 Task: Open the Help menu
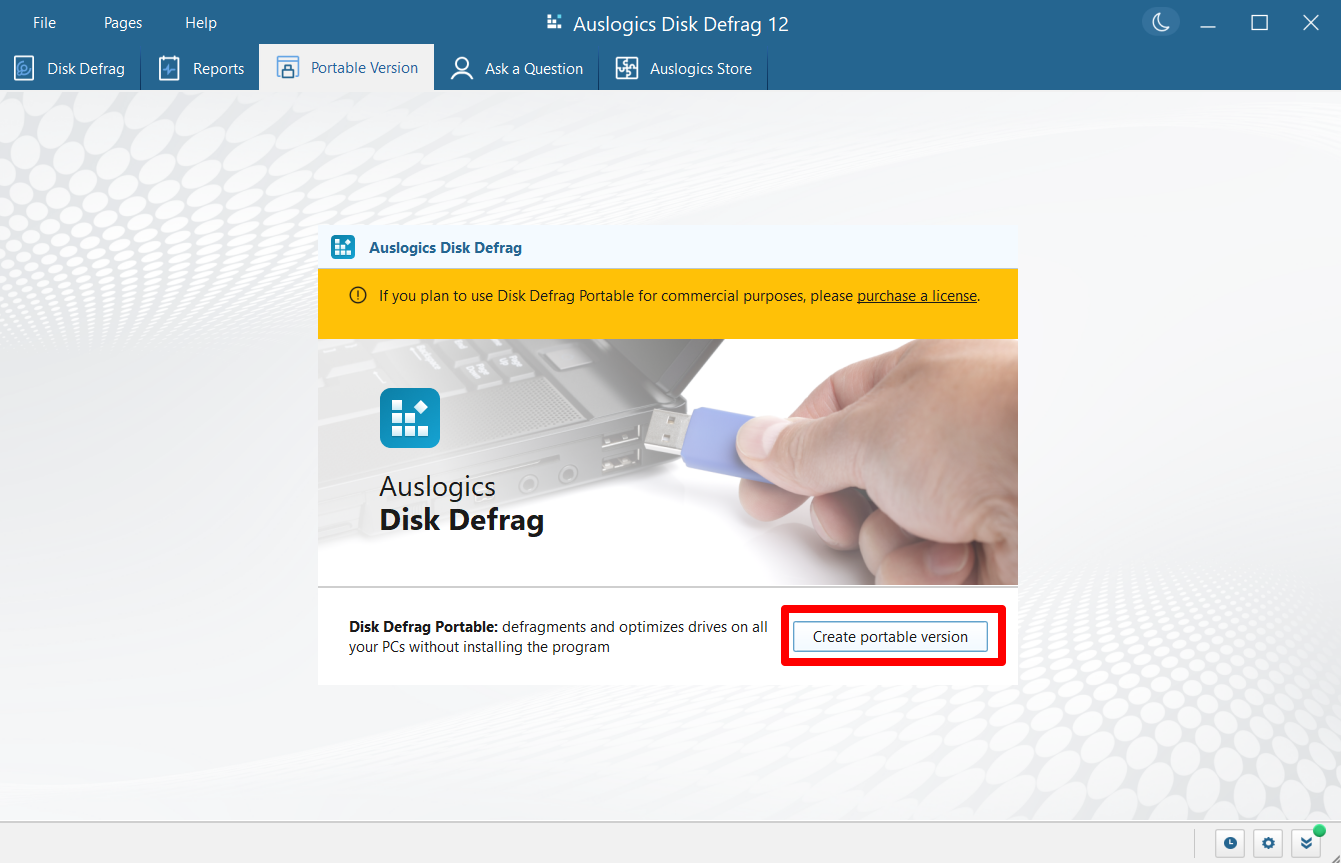pos(200,22)
